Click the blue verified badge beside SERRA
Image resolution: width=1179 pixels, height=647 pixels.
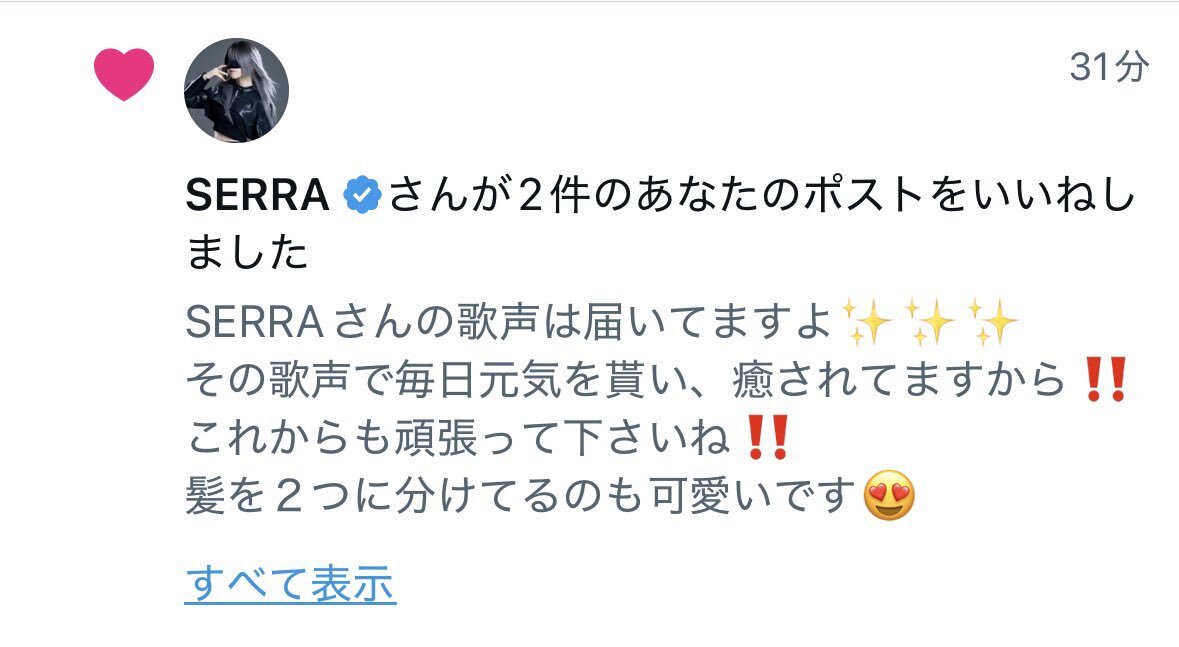[x=362, y=195]
